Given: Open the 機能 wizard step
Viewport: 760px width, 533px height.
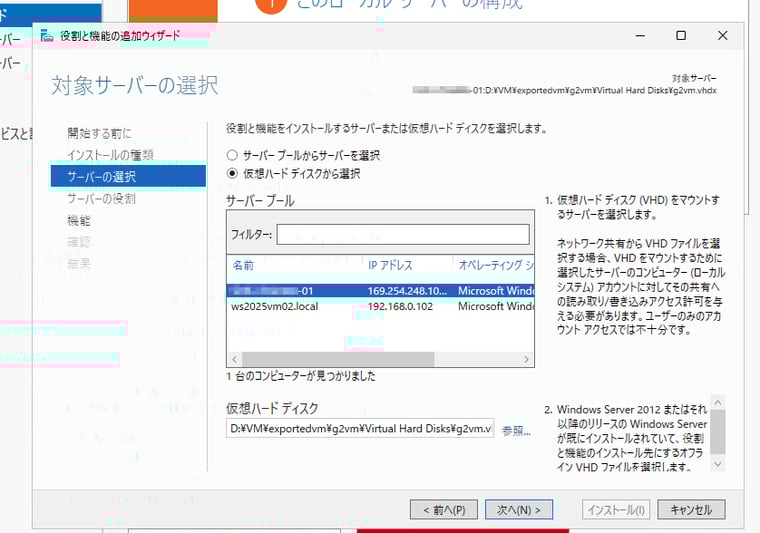Looking at the screenshot, I should (x=79, y=220).
